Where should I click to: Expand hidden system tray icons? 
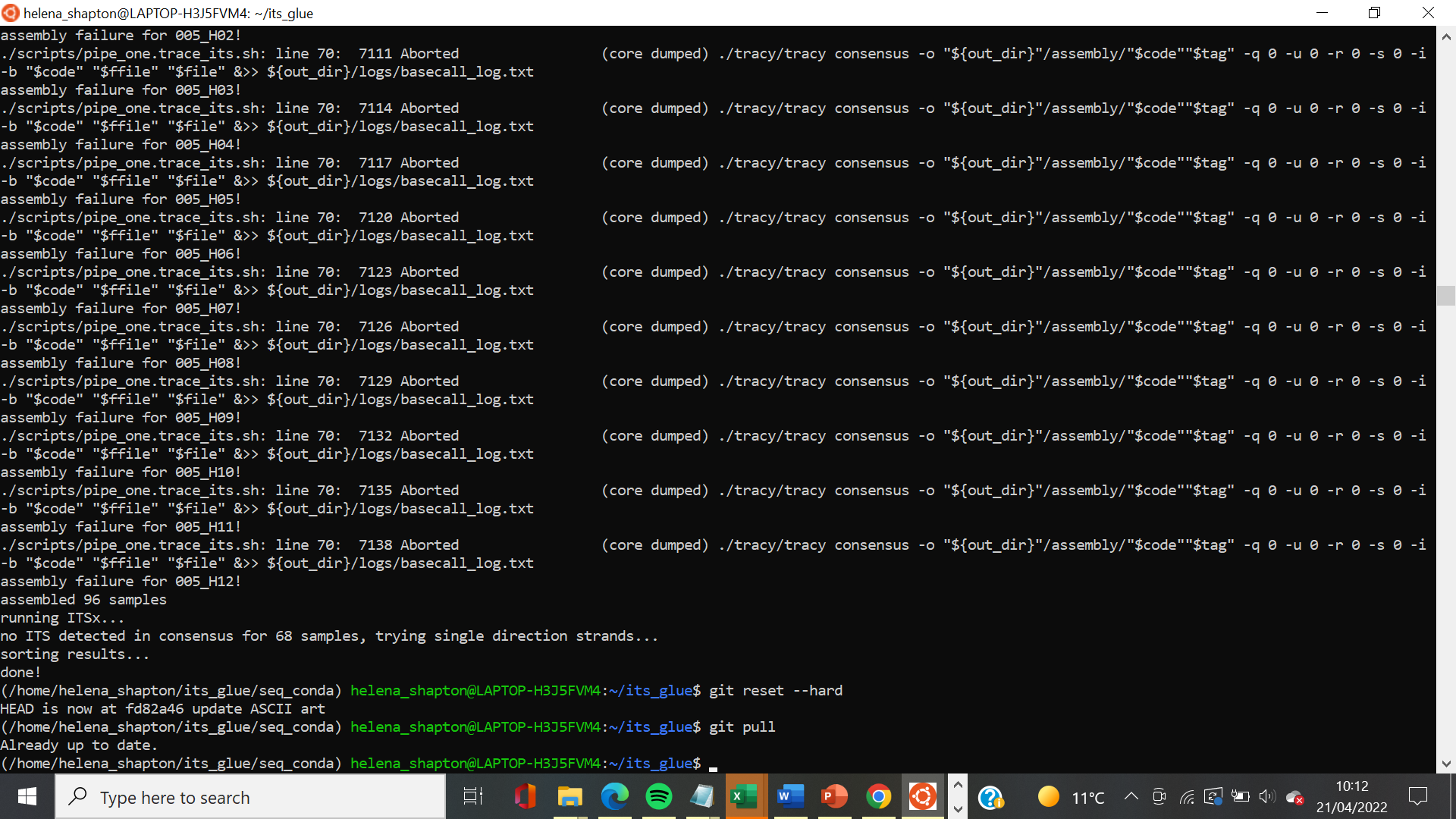pyautogui.click(x=1131, y=796)
